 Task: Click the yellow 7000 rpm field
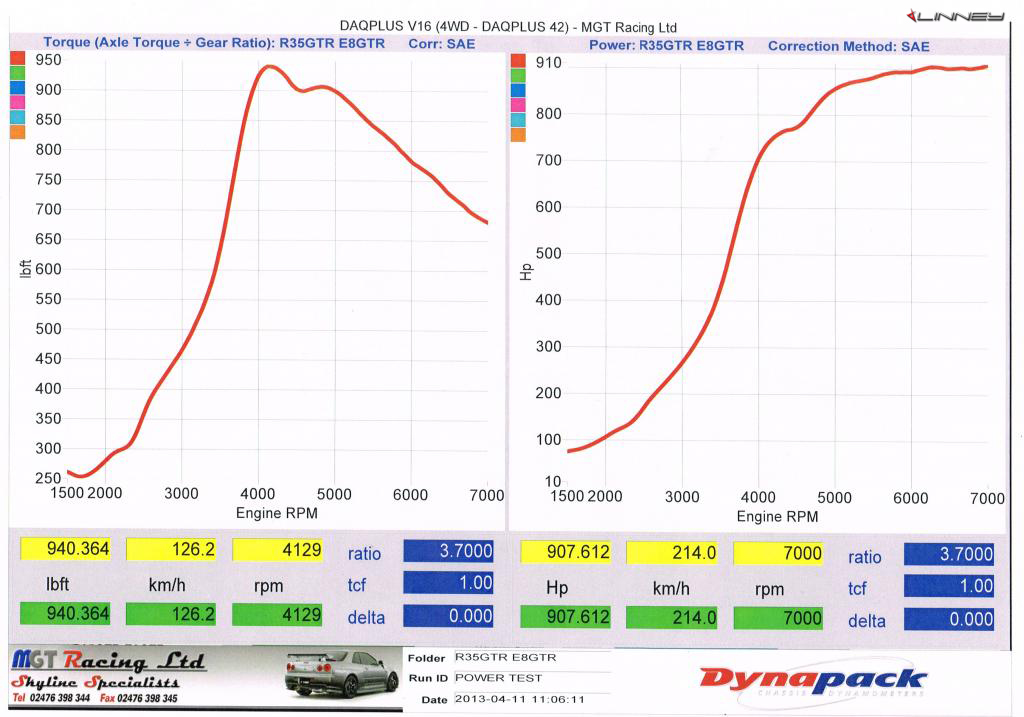point(778,553)
